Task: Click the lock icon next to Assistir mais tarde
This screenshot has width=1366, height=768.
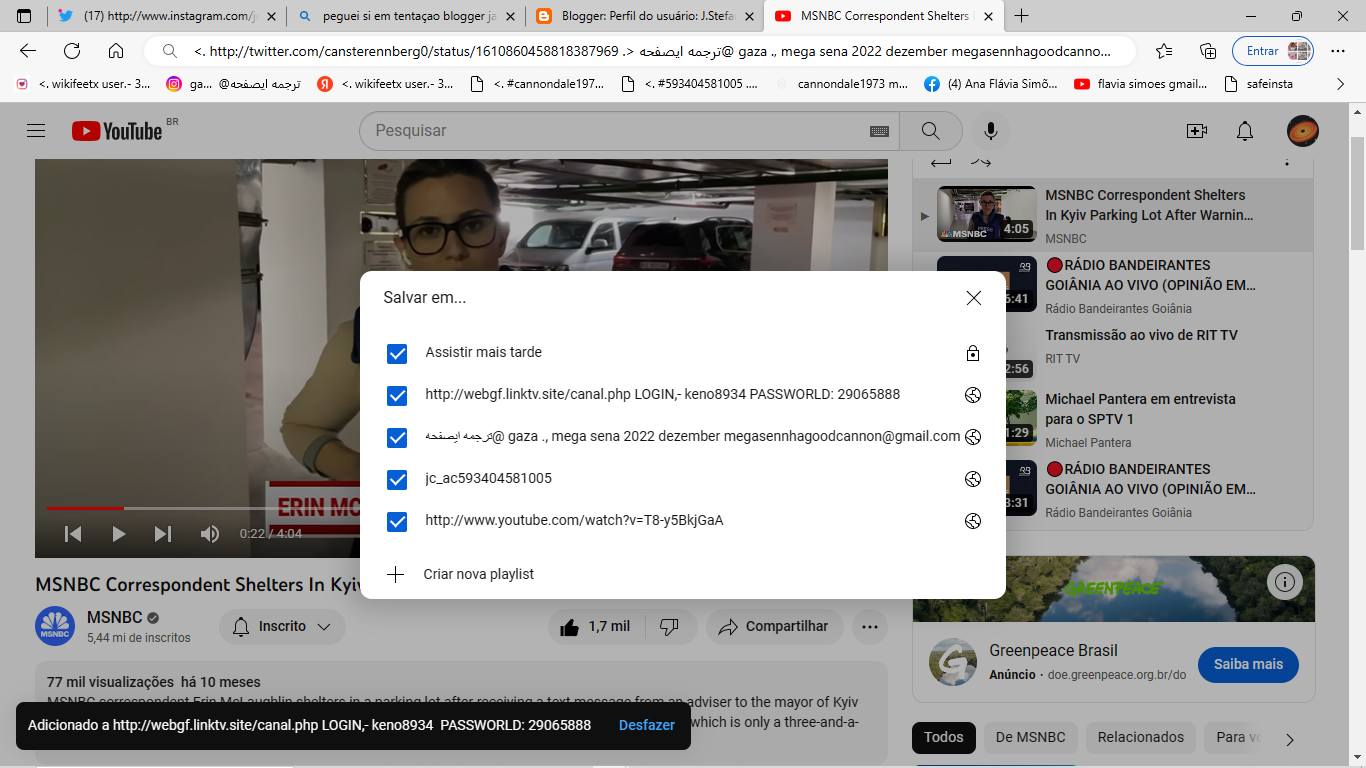Action: (972, 353)
